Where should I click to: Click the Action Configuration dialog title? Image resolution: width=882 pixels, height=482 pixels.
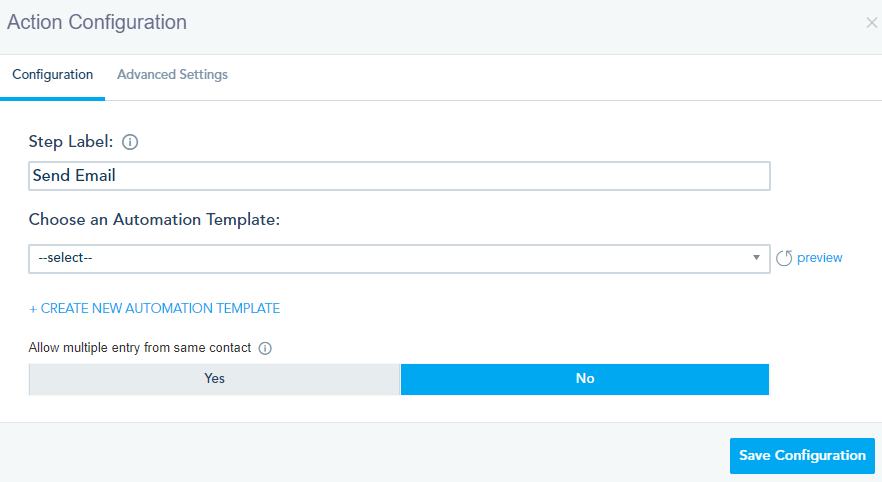click(97, 22)
